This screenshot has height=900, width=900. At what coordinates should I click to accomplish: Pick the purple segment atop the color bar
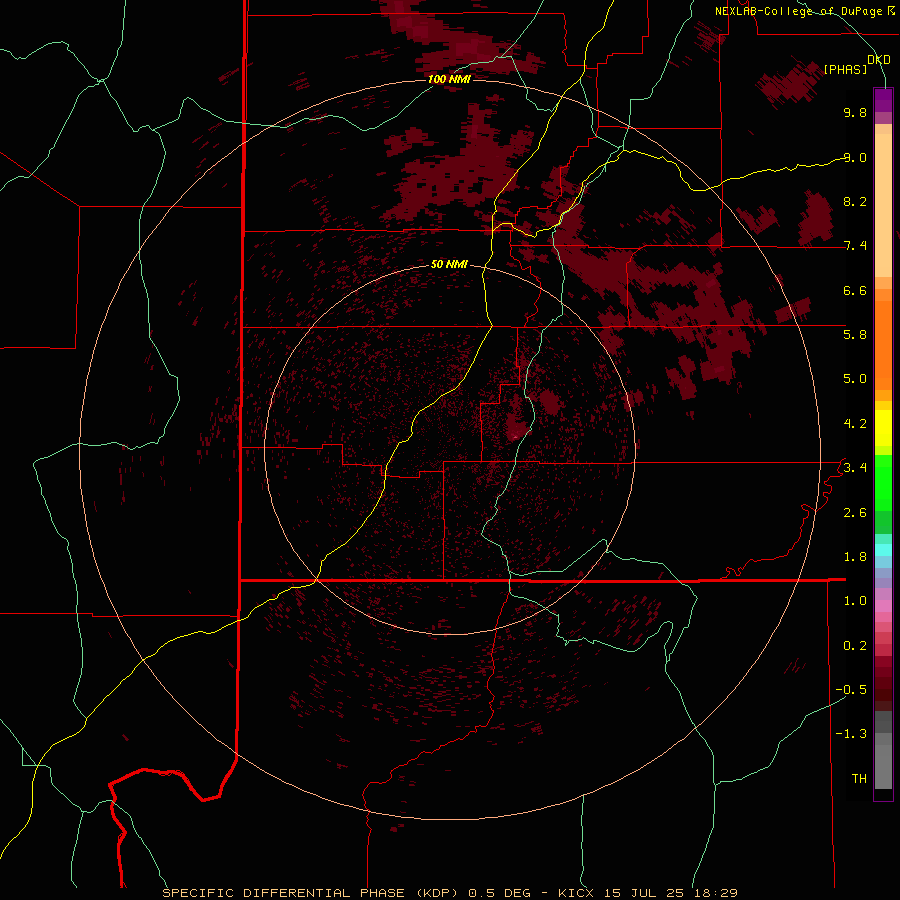(x=883, y=100)
